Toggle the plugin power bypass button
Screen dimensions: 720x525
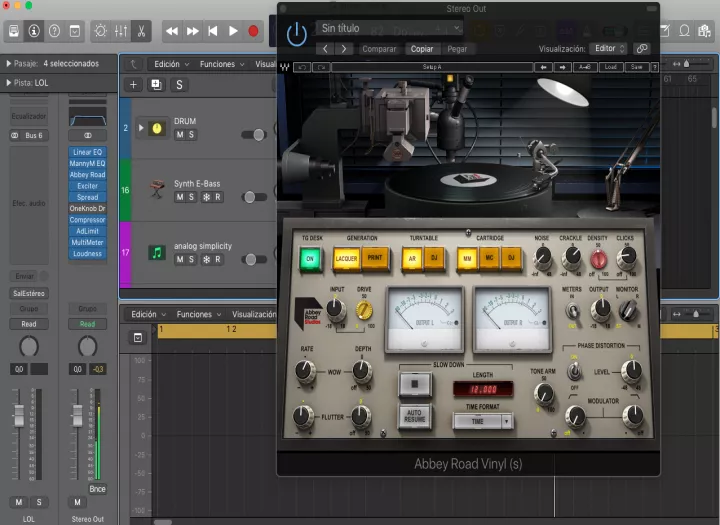(297, 34)
